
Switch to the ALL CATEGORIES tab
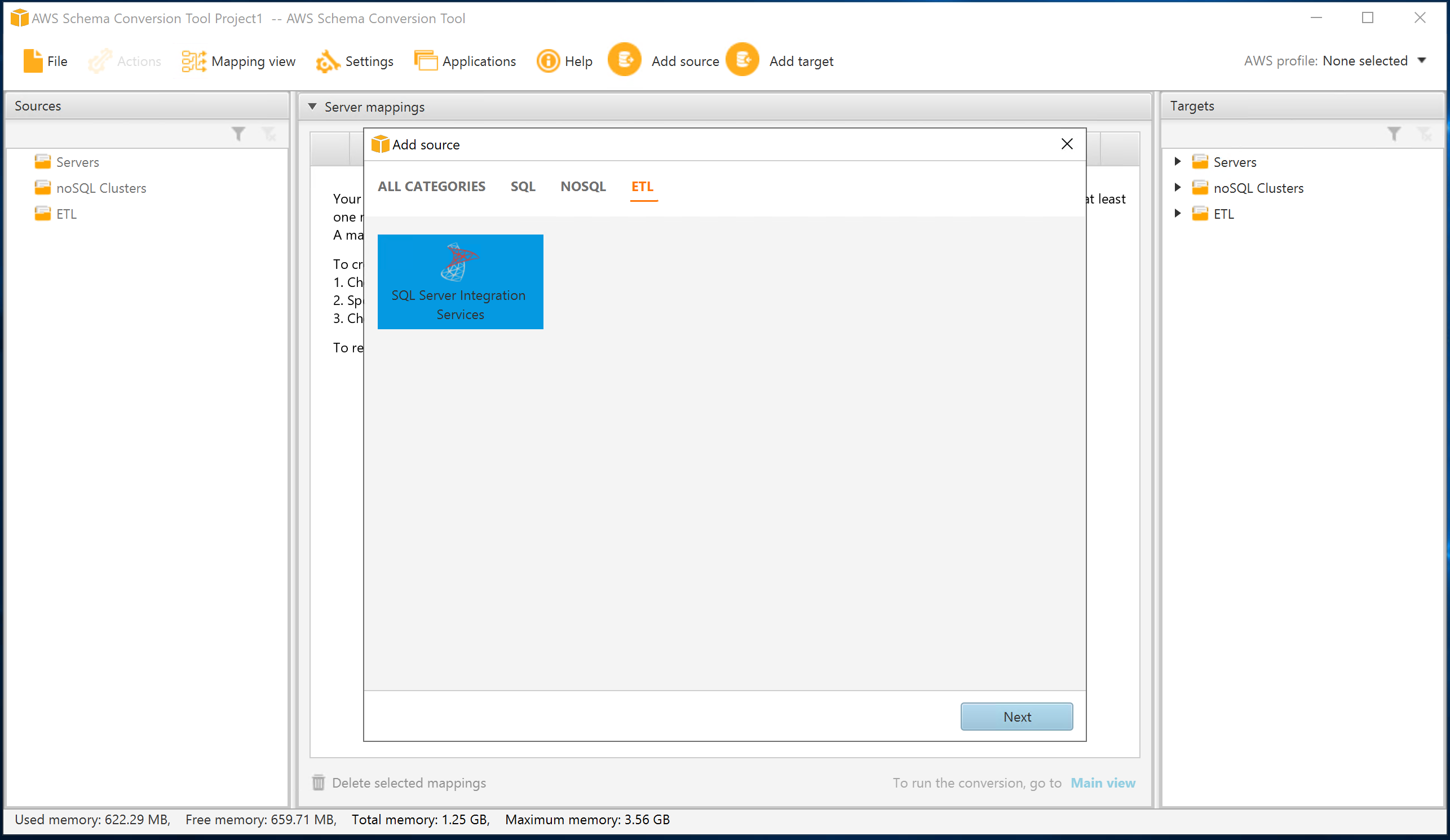pyautogui.click(x=431, y=187)
